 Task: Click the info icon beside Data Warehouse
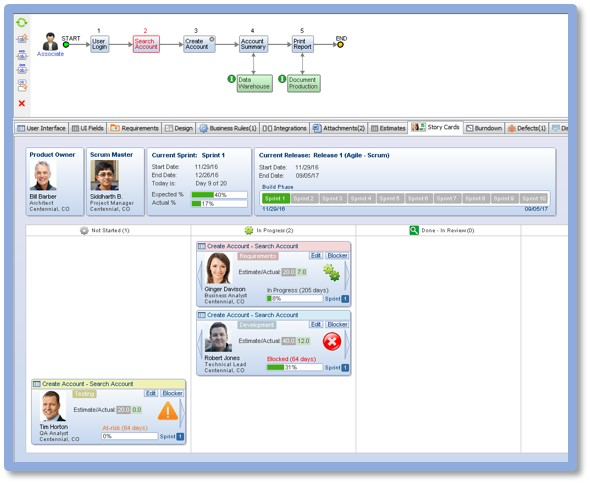[x=231, y=79]
